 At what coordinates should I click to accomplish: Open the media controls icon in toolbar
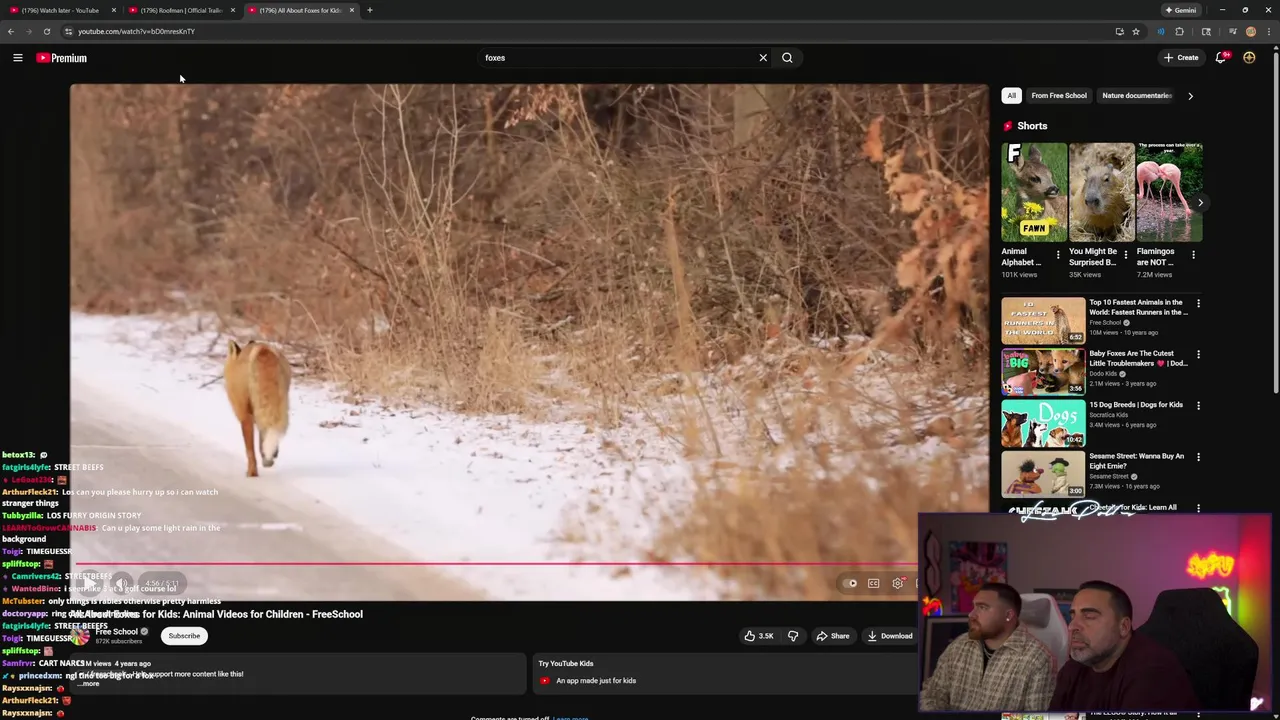click(x=1232, y=31)
